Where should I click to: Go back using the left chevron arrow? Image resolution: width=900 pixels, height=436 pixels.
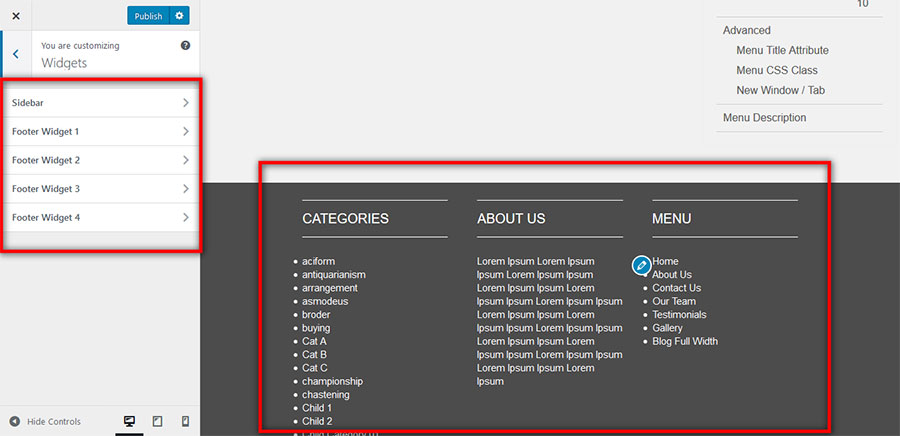coord(15,54)
